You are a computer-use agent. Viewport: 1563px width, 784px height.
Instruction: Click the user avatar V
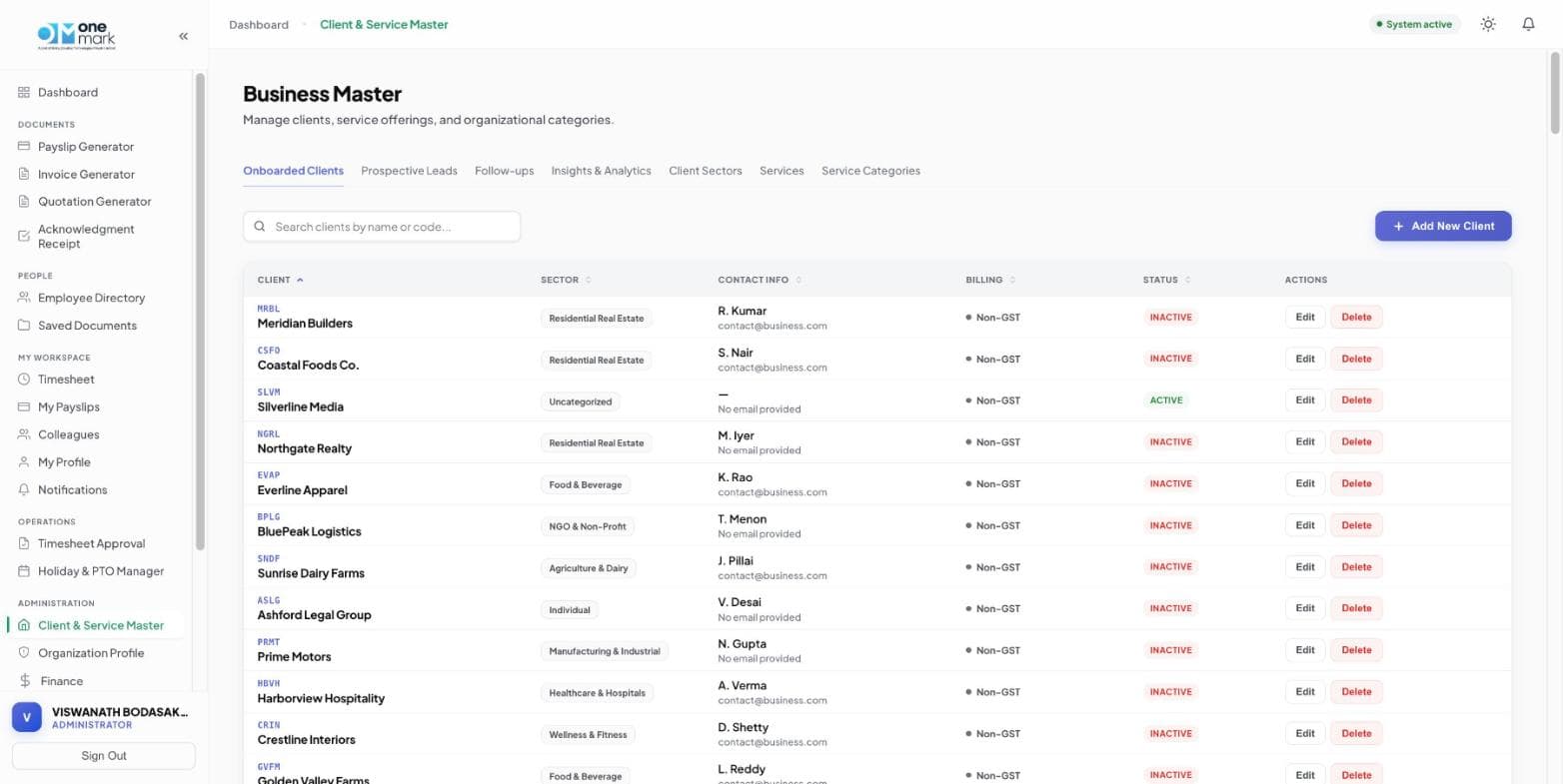point(27,717)
